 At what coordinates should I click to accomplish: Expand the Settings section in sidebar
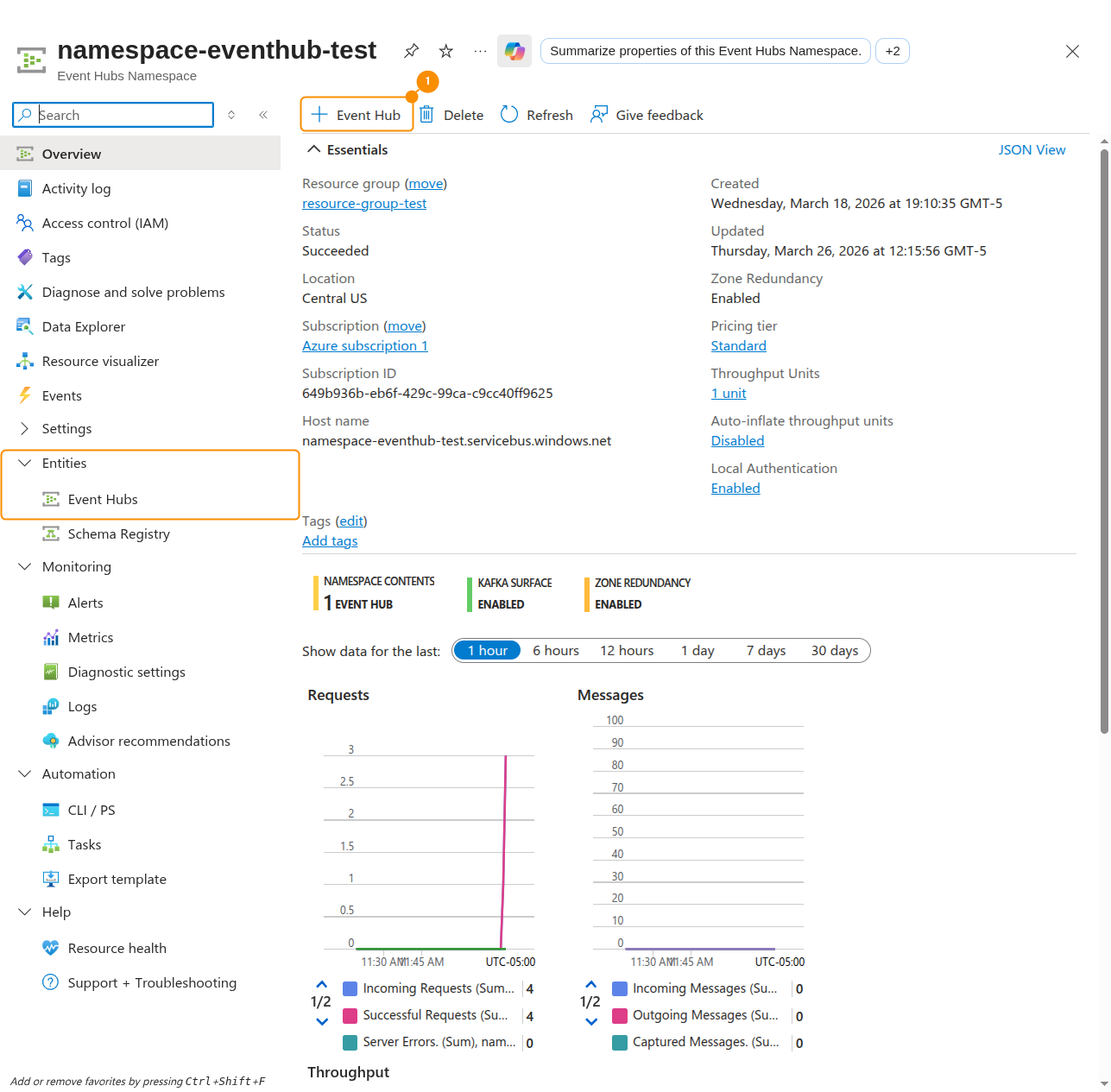click(x=24, y=429)
